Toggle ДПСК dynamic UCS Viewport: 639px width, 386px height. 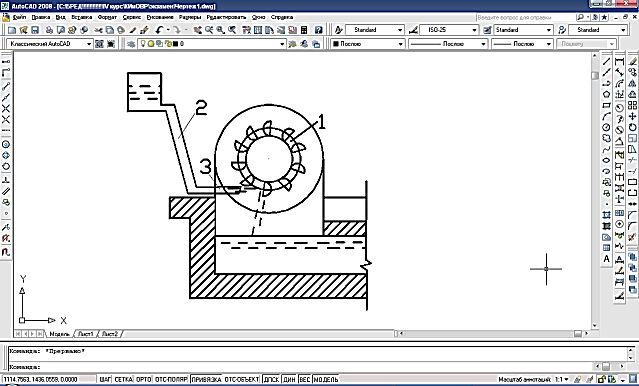coord(271,379)
